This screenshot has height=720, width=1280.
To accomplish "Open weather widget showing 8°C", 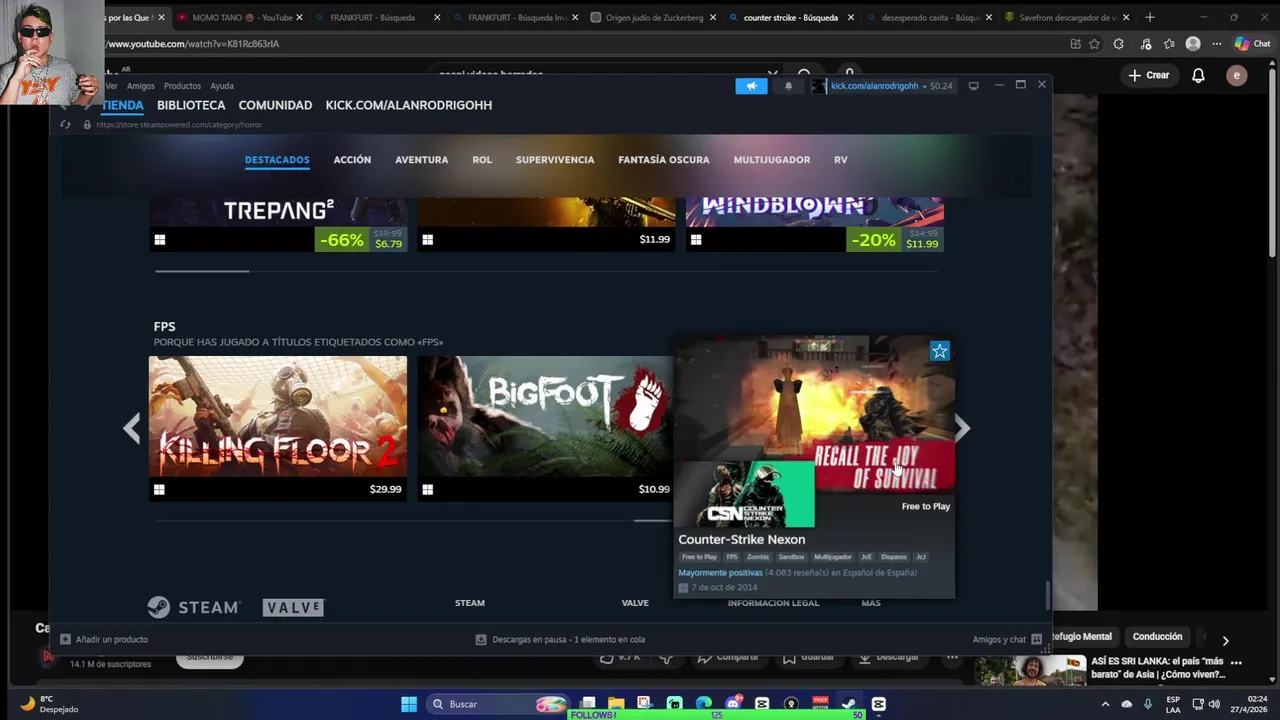I will pyautogui.click(x=49, y=704).
